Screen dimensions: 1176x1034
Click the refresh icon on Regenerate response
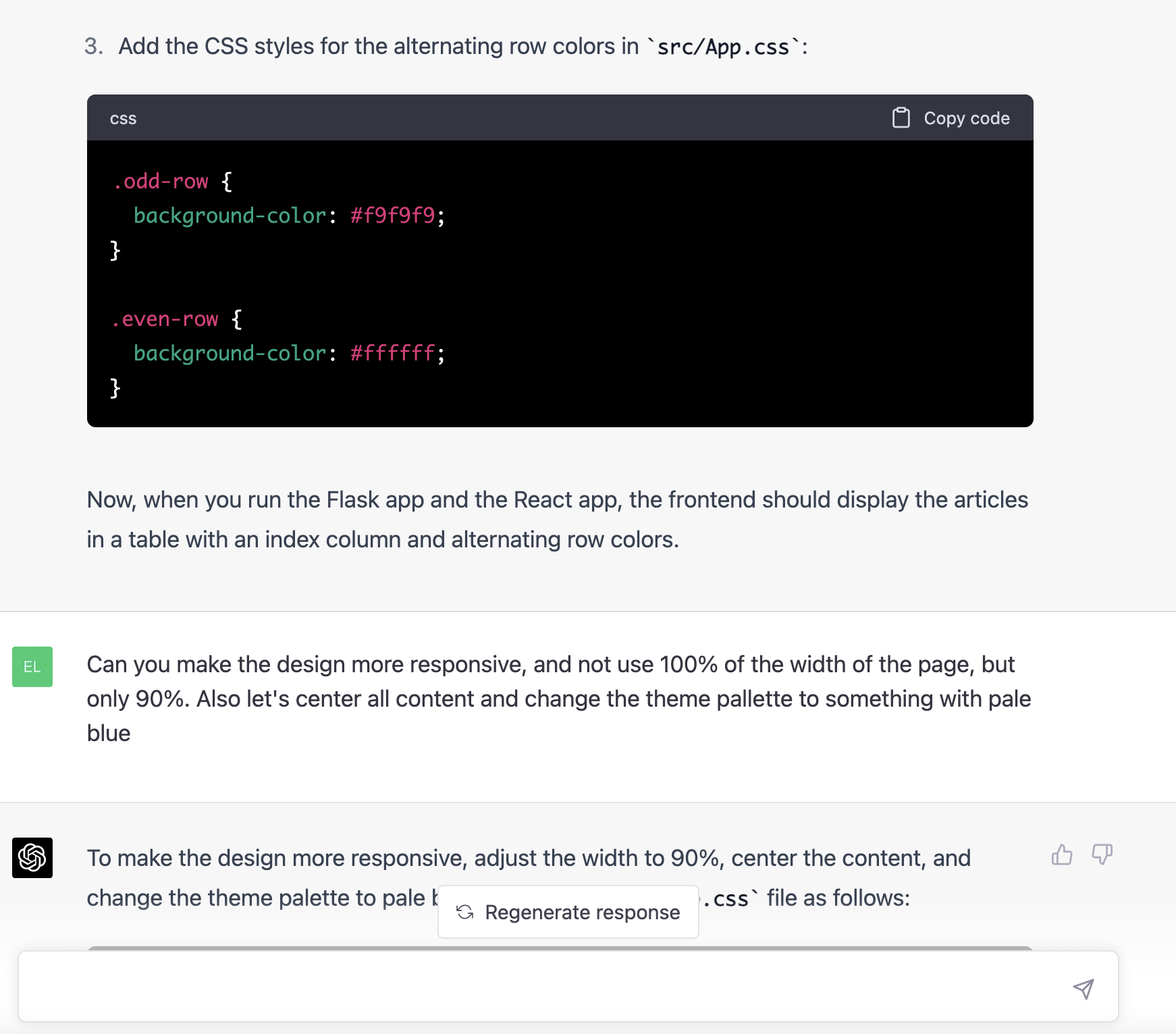pyautogui.click(x=466, y=912)
